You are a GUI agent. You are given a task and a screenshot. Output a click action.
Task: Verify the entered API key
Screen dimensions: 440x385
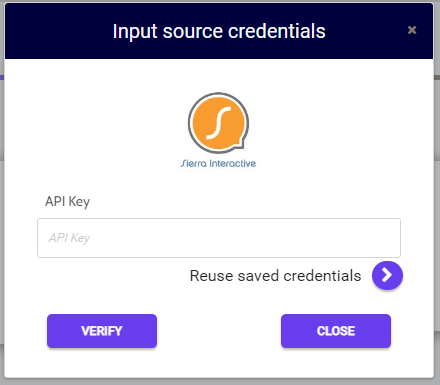click(x=102, y=331)
